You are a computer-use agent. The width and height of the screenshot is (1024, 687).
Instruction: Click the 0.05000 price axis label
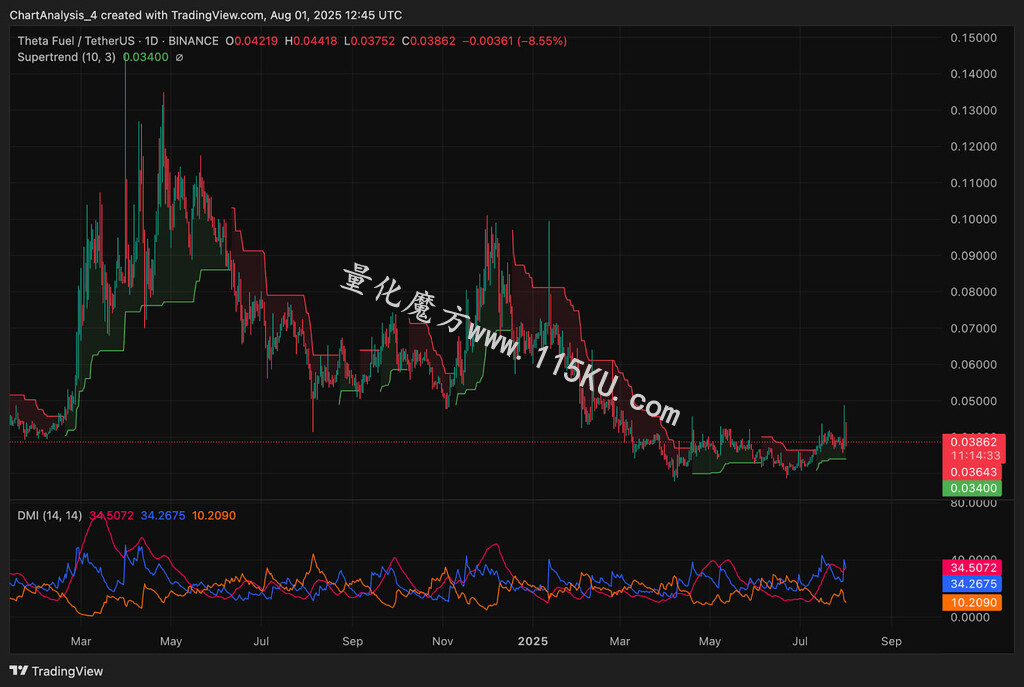pyautogui.click(x=973, y=401)
